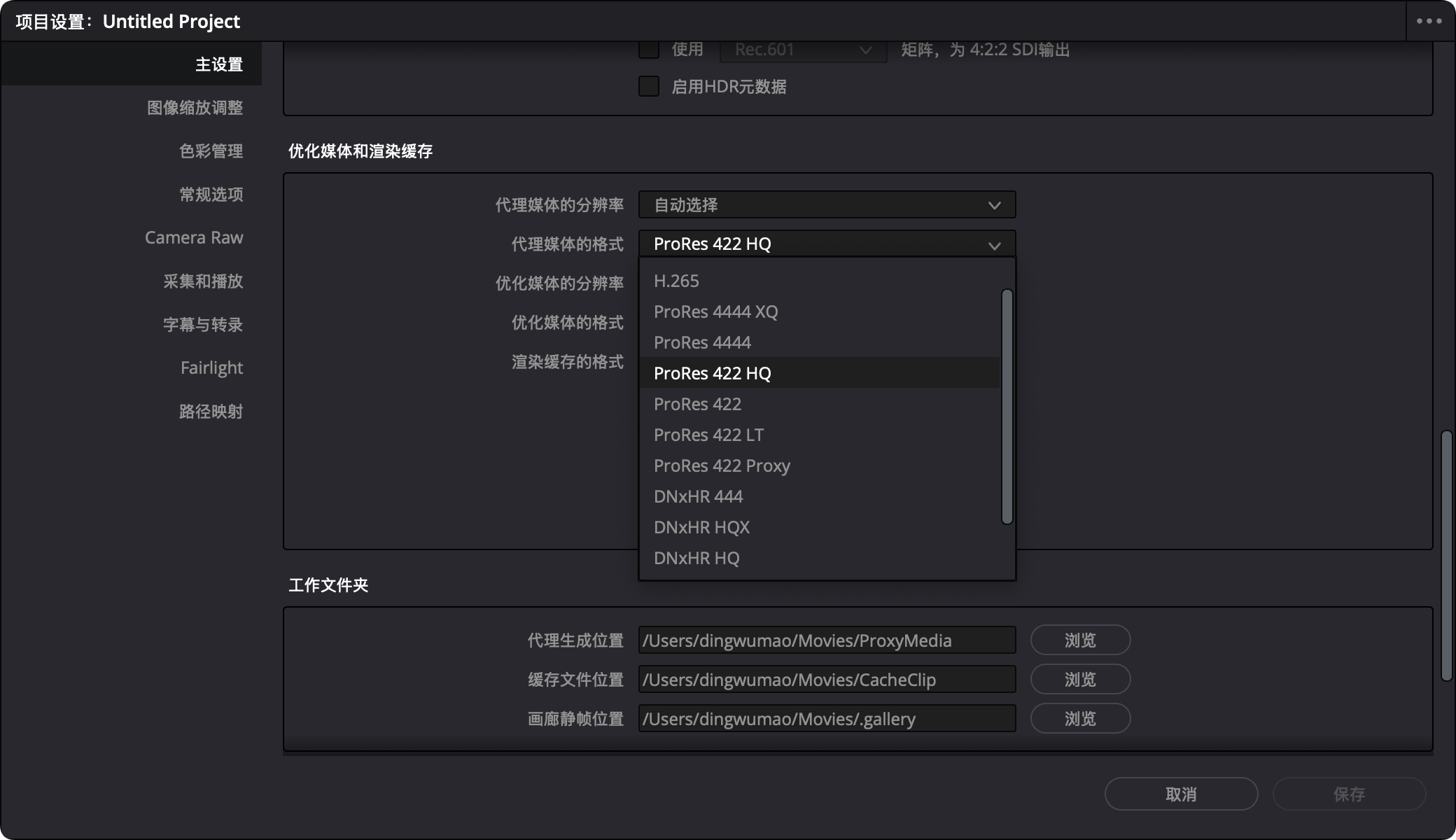Pick DNxHR HQX from the list
The image size is (1456, 840).
pos(701,527)
